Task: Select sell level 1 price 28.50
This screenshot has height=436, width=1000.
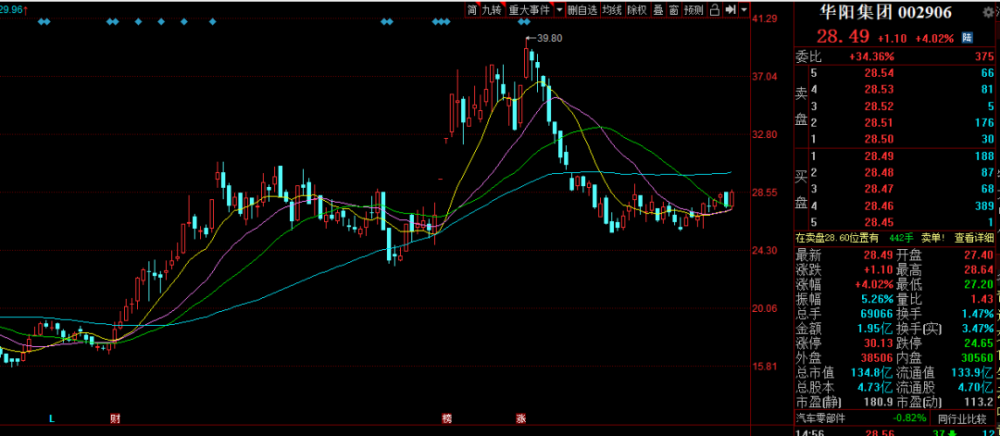Action: point(879,140)
